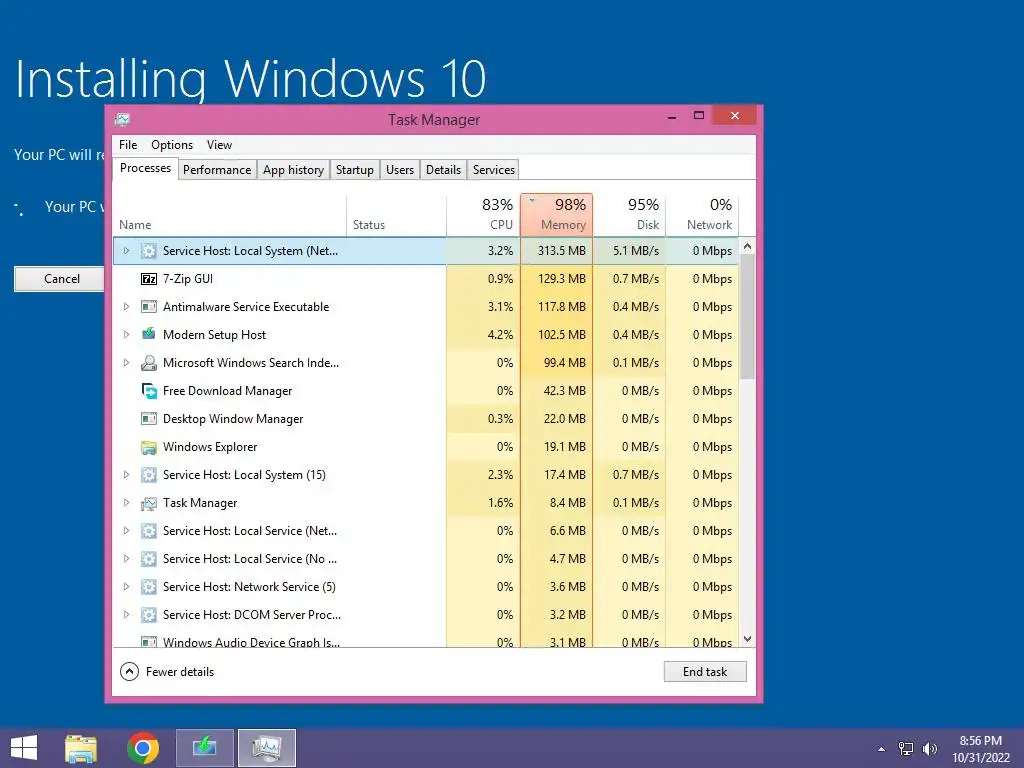Viewport: 1024px width, 768px height.
Task: Expand Microsoft Windows Search Indexer process
Action: [127, 362]
